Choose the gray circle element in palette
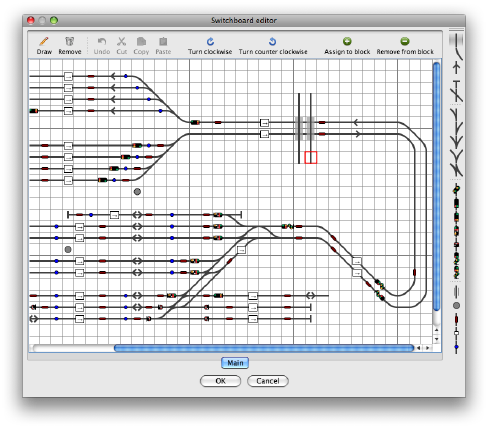This screenshot has width=488, height=428. pyautogui.click(x=456, y=305)
